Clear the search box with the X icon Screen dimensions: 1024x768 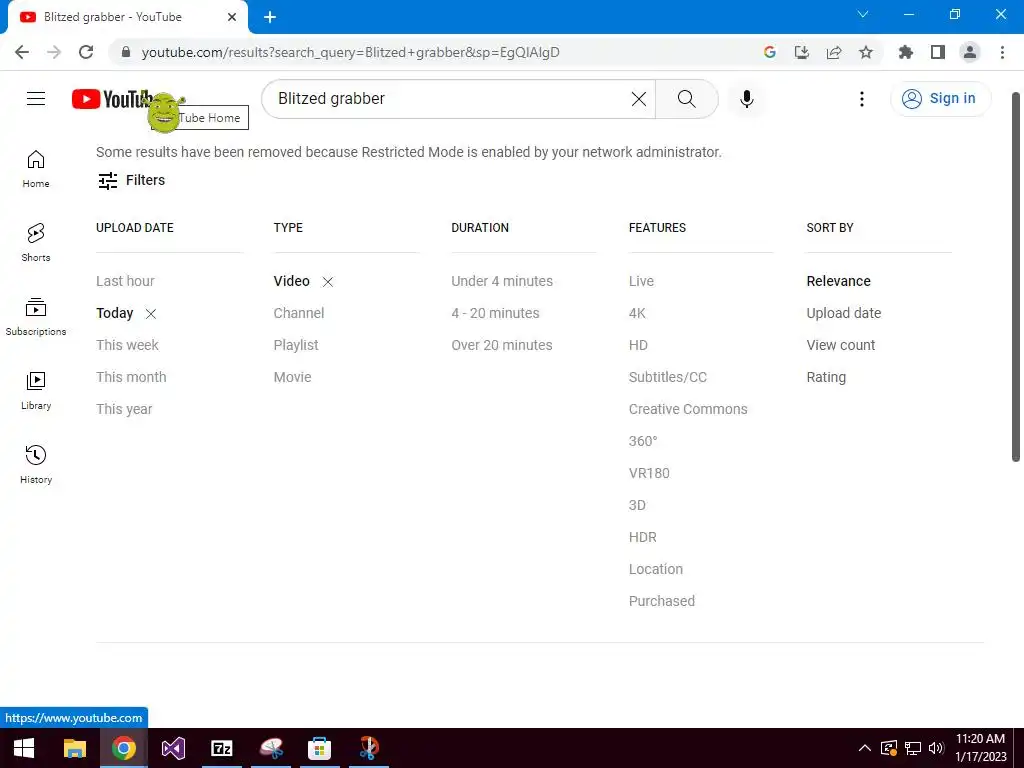pyautogui.click(x=639, y=99)
